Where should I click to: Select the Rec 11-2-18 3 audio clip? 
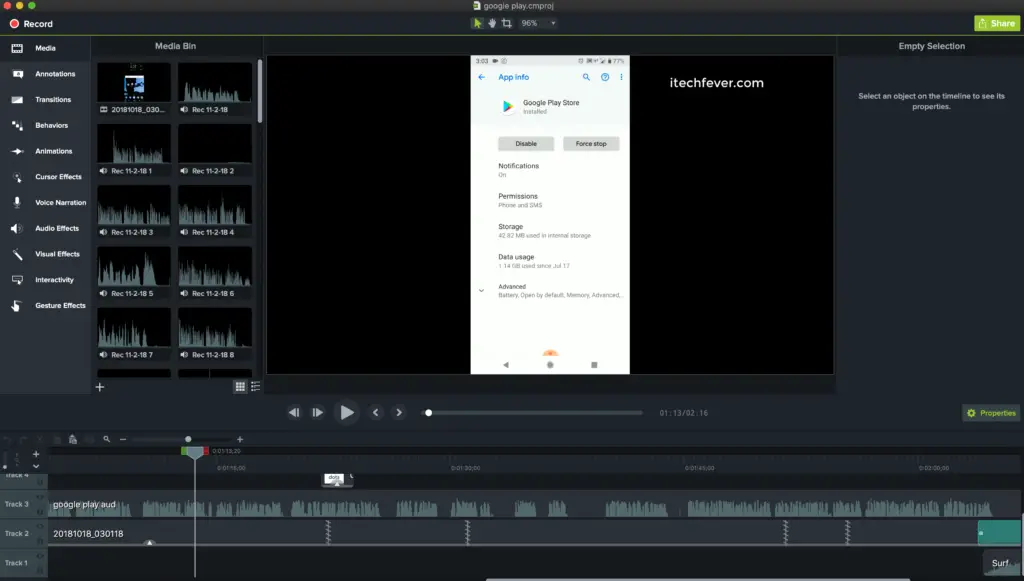(134, 212)
